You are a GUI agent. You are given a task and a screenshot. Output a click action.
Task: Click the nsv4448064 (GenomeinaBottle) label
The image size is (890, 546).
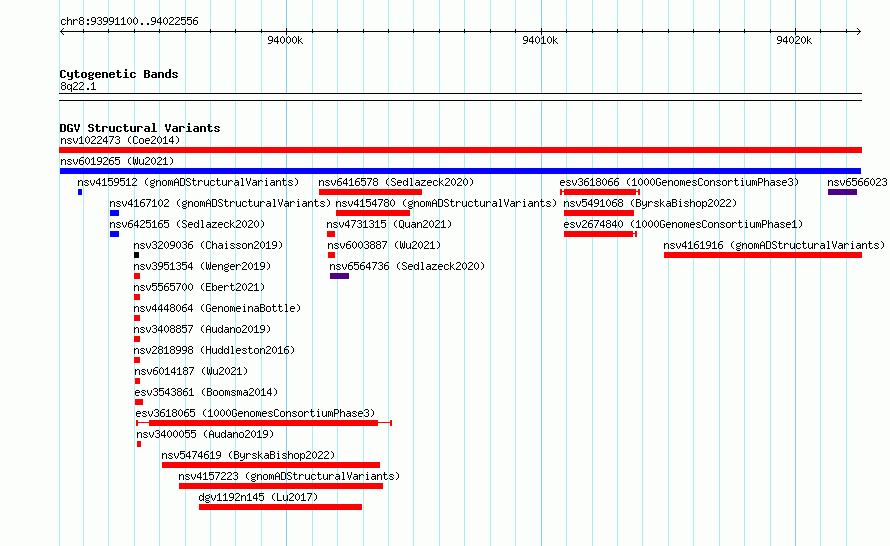point(217,308)
